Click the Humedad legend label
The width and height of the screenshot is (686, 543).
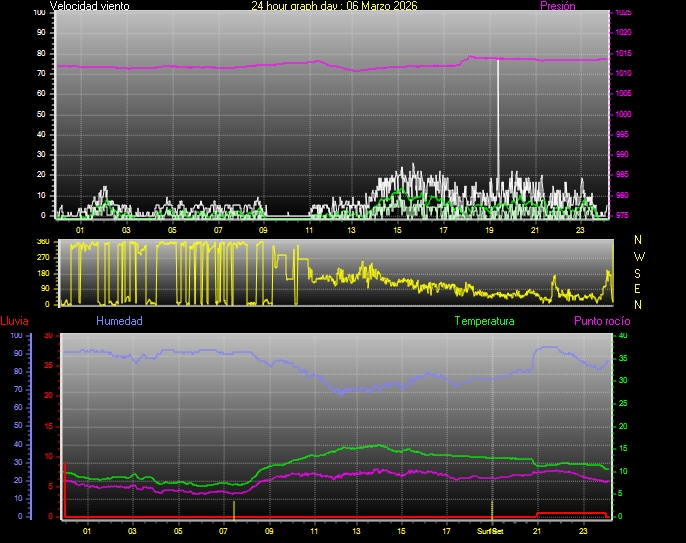[x=119, y=321]
